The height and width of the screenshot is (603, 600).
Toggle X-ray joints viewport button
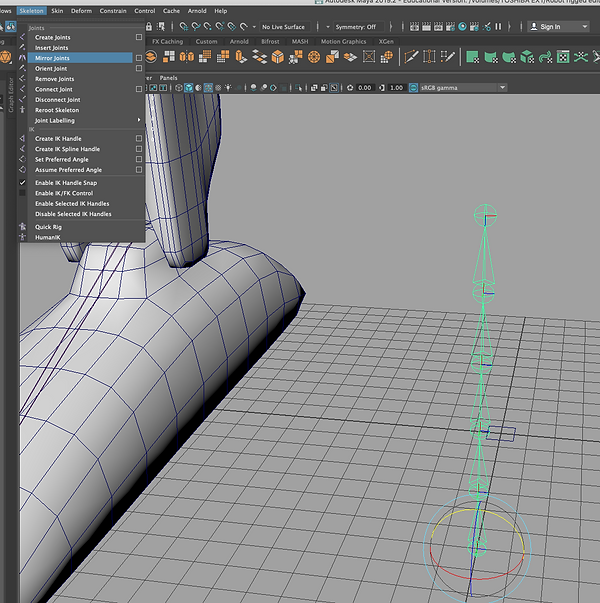tap(334, 88)
